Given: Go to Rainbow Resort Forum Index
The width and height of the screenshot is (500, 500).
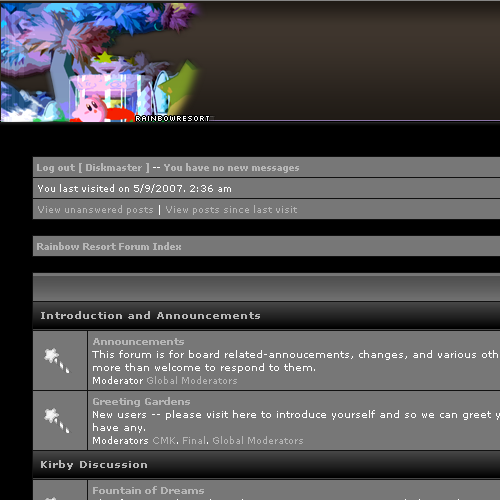Looking at the screenshot, I should click(x=109, y=246).
